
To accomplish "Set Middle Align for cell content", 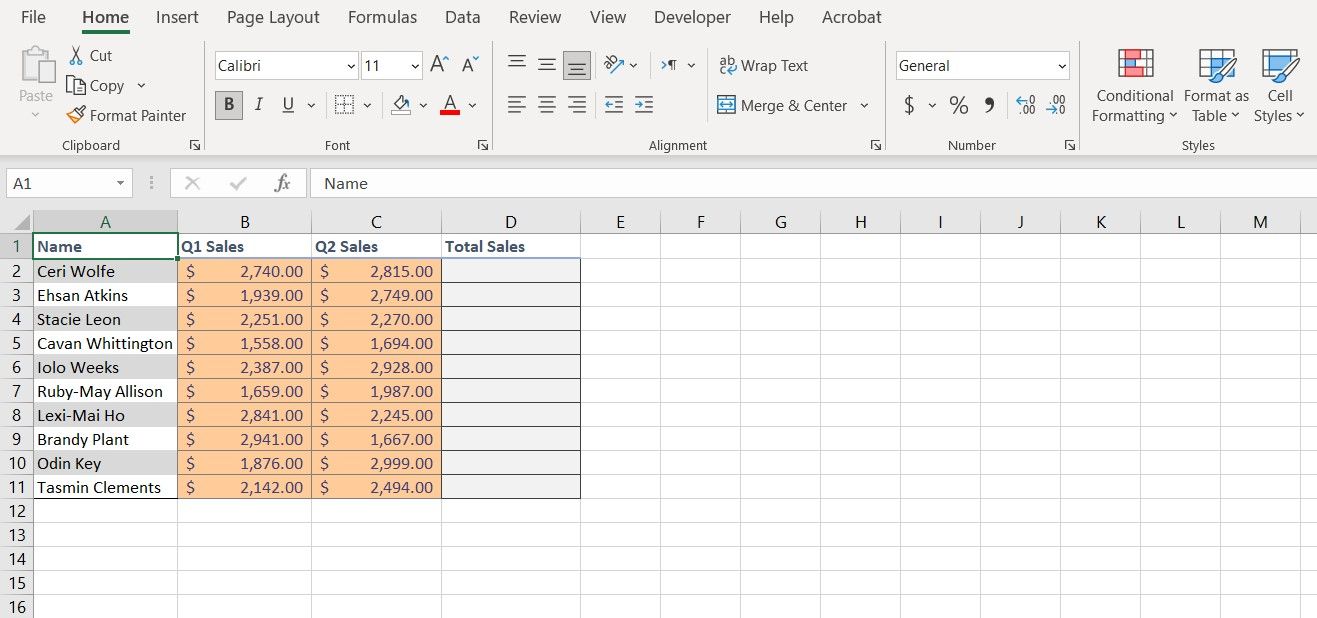I will [x=547, y=64].
